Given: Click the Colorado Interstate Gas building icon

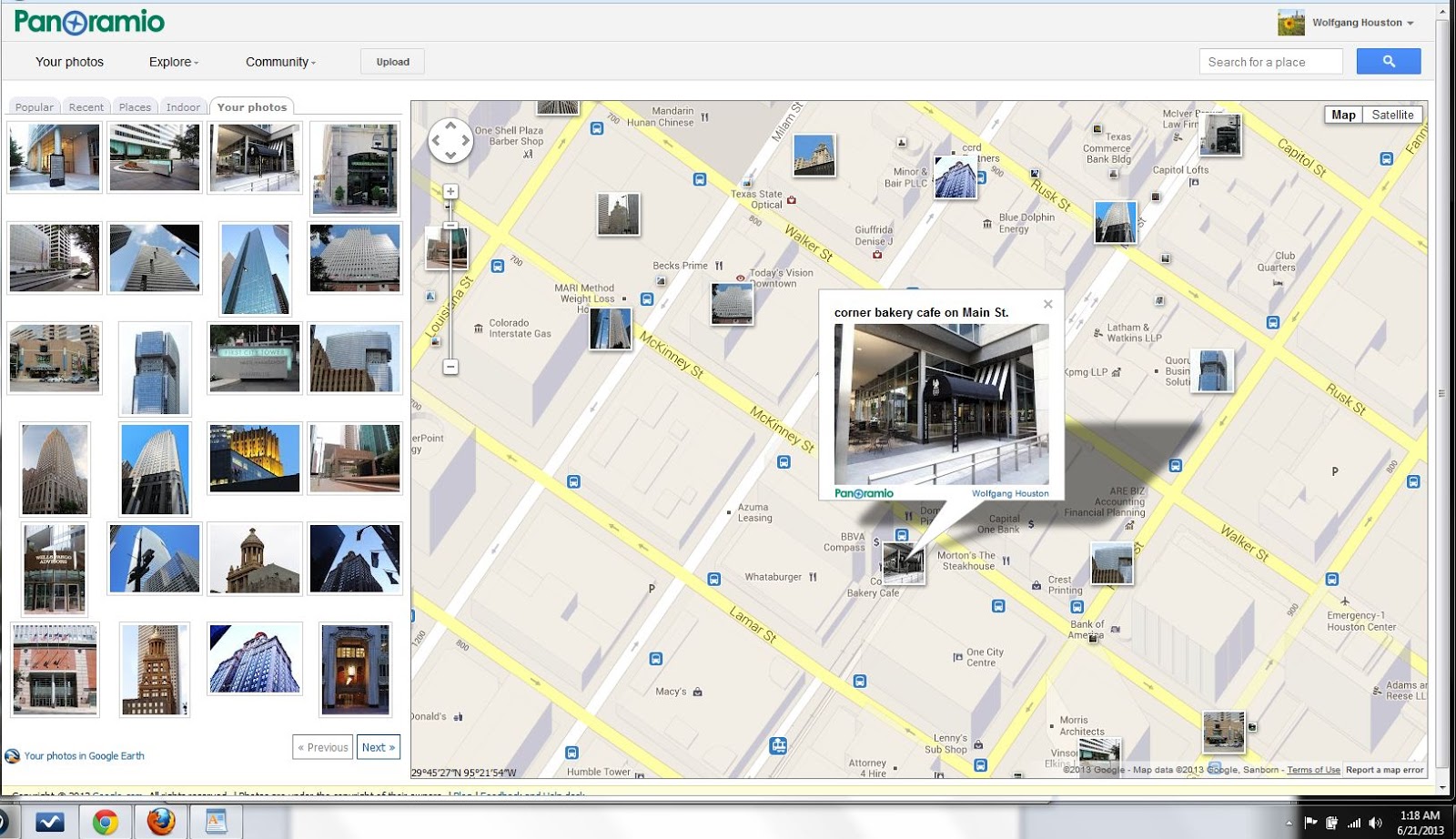Looking at the screenshot, I should click(x=479, y=329).
